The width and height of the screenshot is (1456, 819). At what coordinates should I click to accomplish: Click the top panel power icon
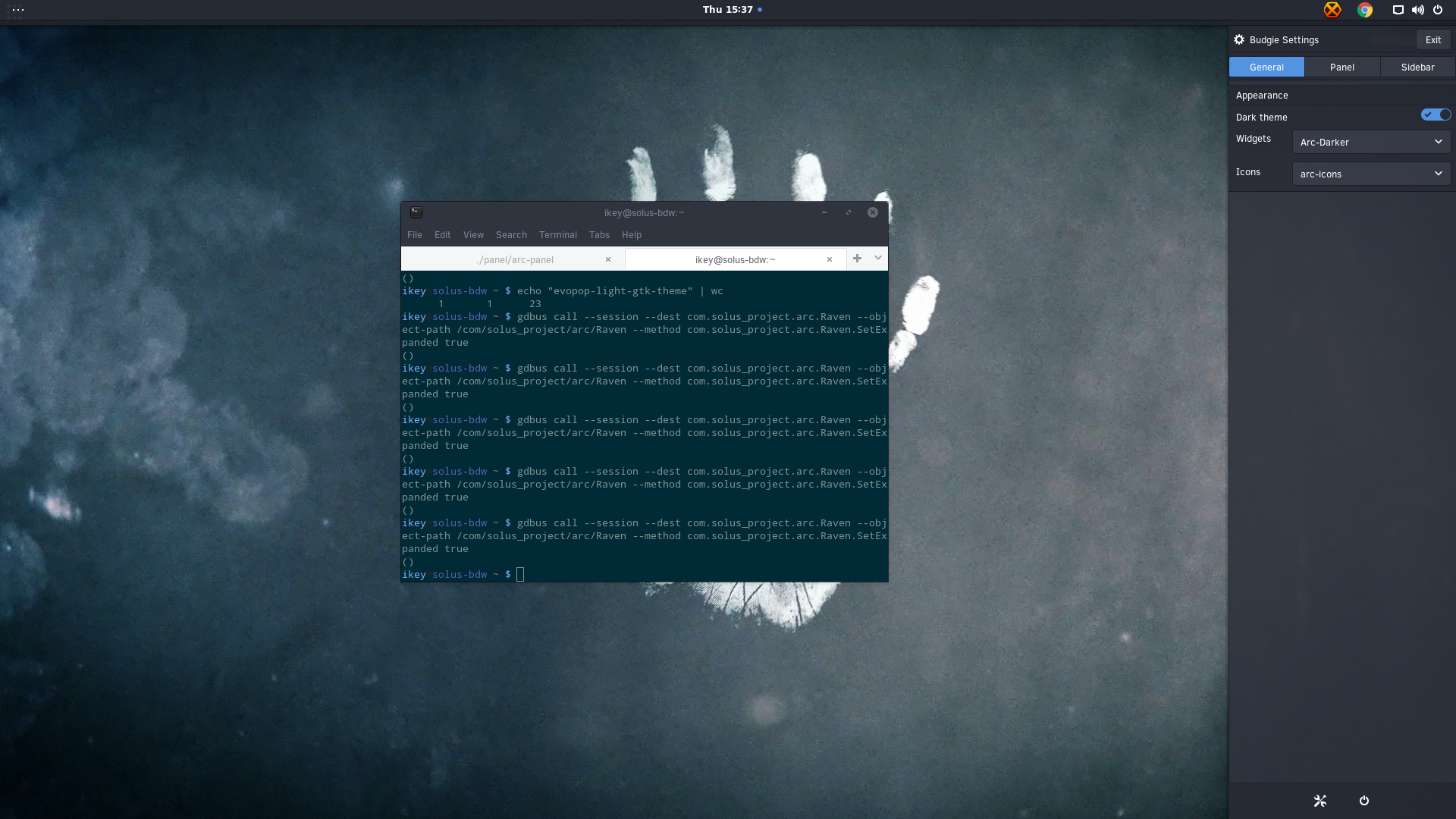[1437, 10]
